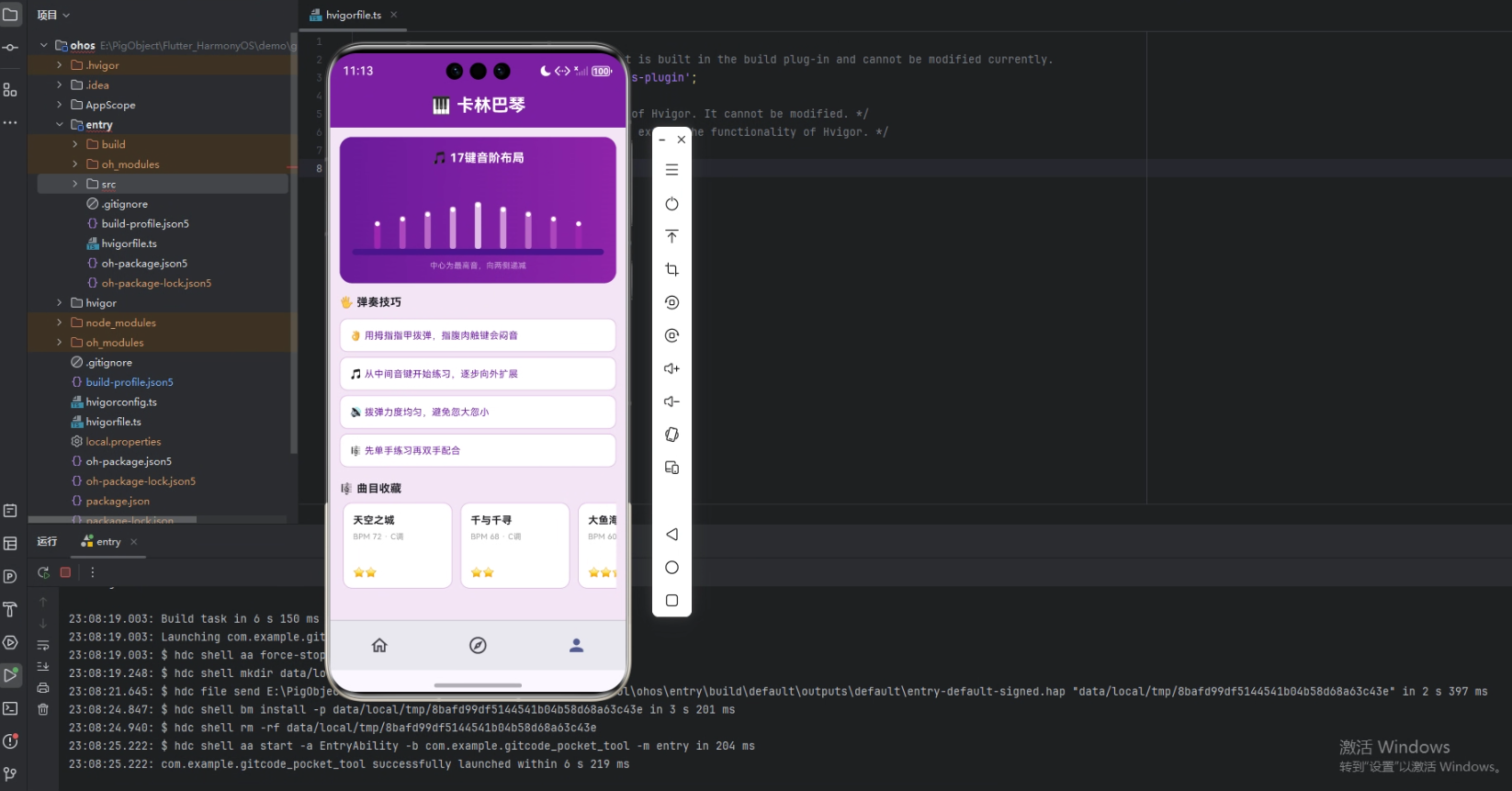The height and width of the screenshot is (791, 1512).
Task: Open the 项目 view dropdown
Action: pyautogui.click(x=53, y=15)
